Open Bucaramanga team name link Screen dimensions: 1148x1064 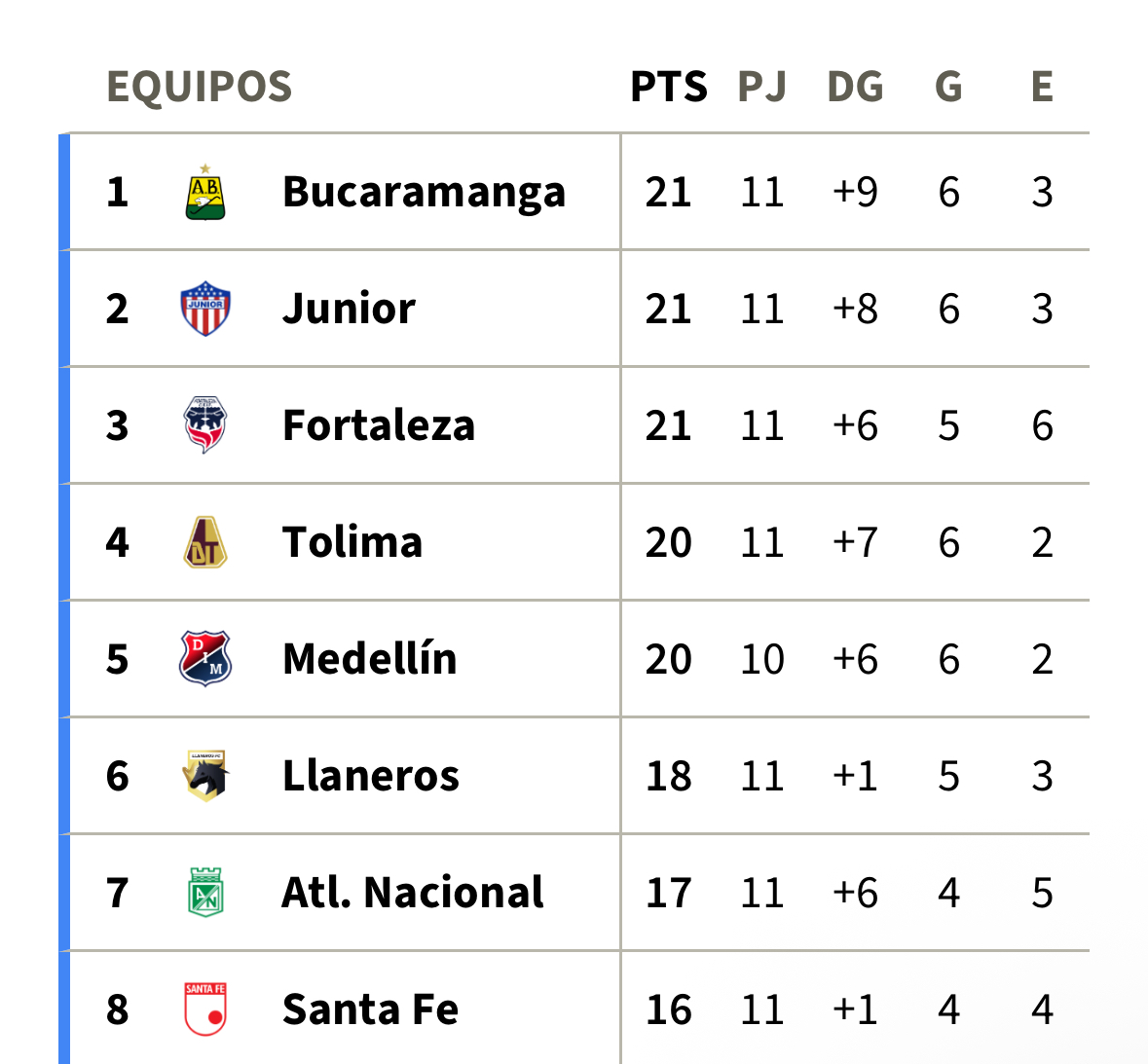click(424, 193)
